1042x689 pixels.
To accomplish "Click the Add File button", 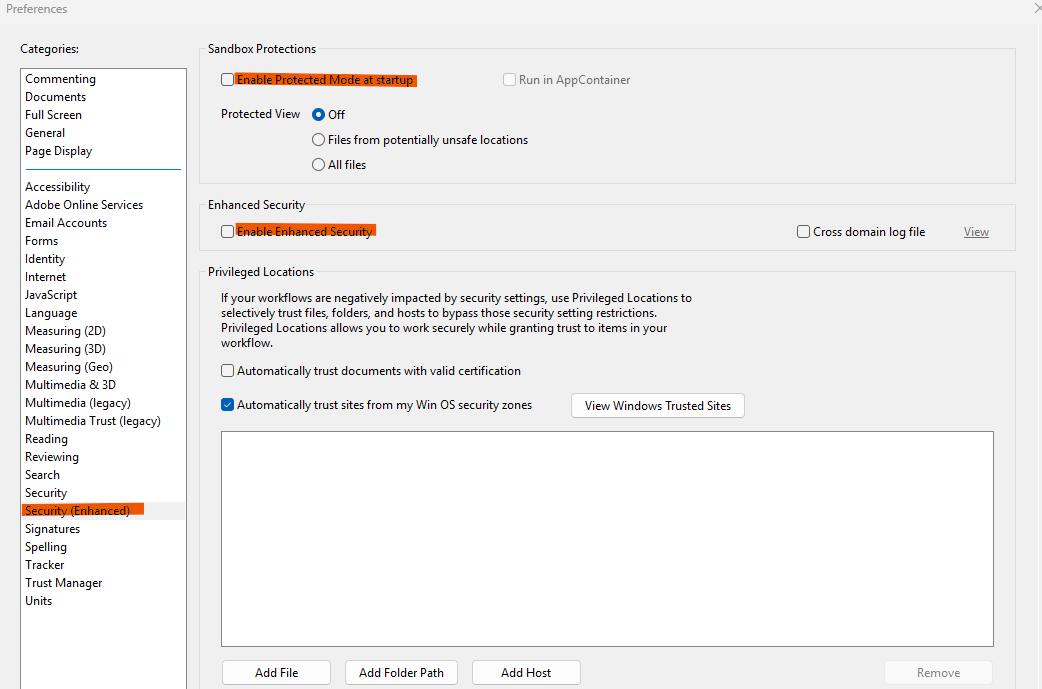I will (276, 672).
